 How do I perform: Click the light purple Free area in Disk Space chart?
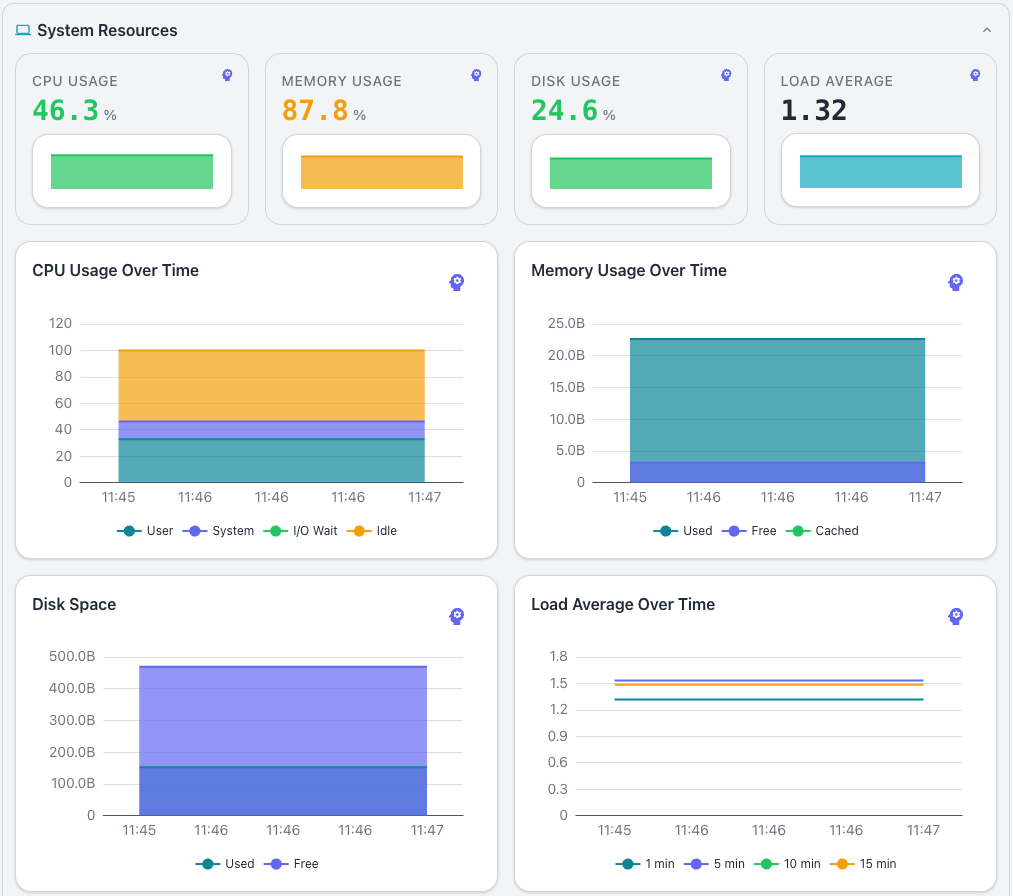[283, 716]
